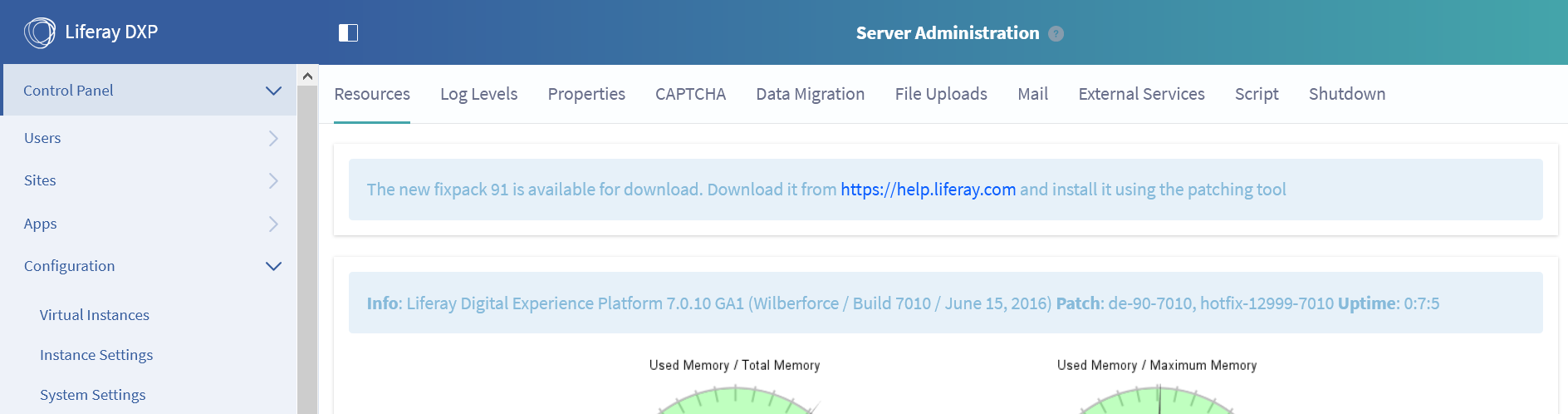1568x414 pixels.
Task: Open the External Services tab
Action: (x=1141, y=94)
